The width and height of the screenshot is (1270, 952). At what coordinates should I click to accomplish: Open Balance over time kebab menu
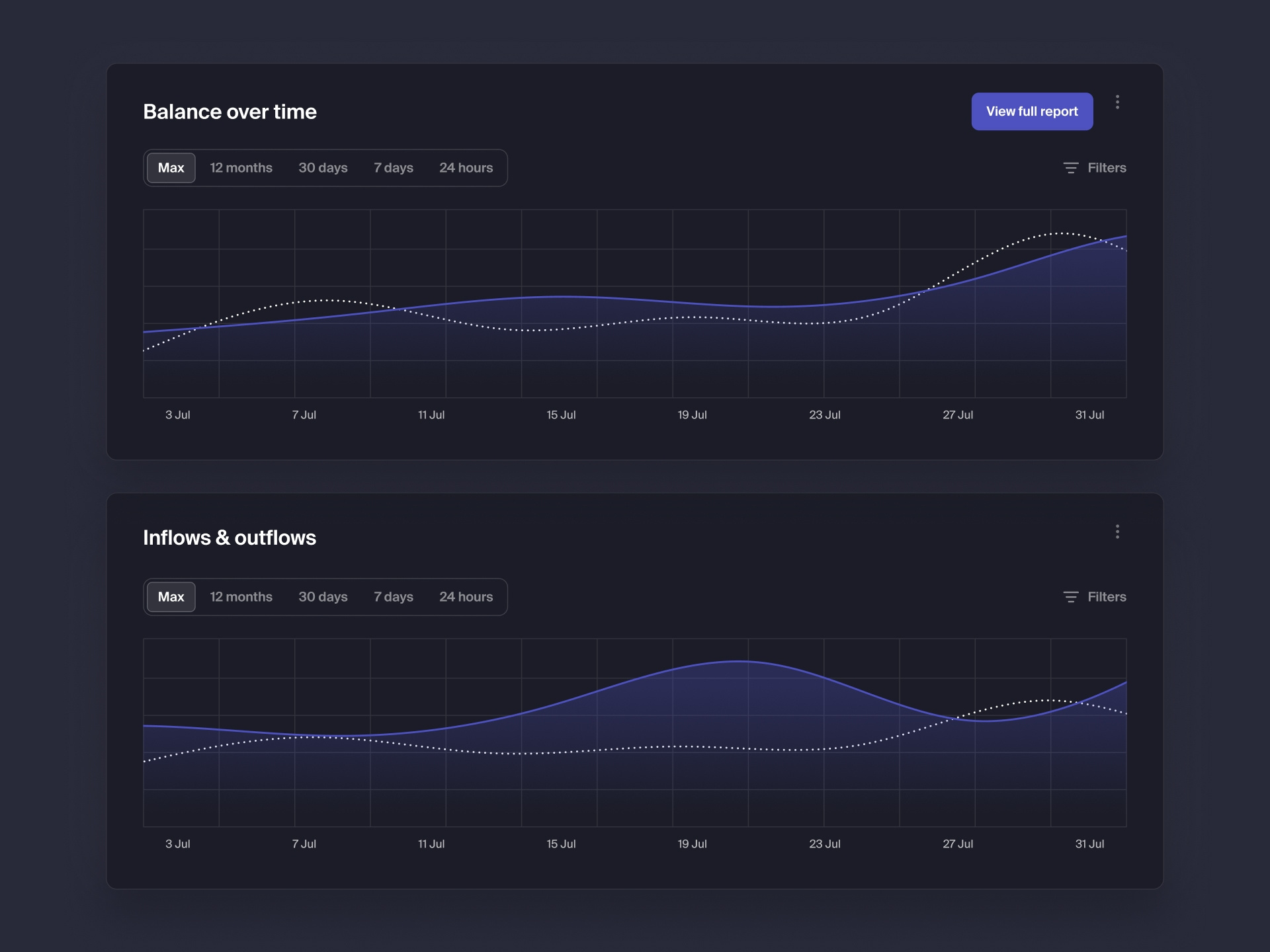(x=1117, y=102)
